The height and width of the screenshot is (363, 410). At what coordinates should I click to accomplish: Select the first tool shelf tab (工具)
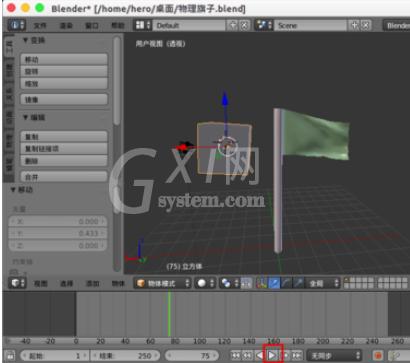point(9,46)
